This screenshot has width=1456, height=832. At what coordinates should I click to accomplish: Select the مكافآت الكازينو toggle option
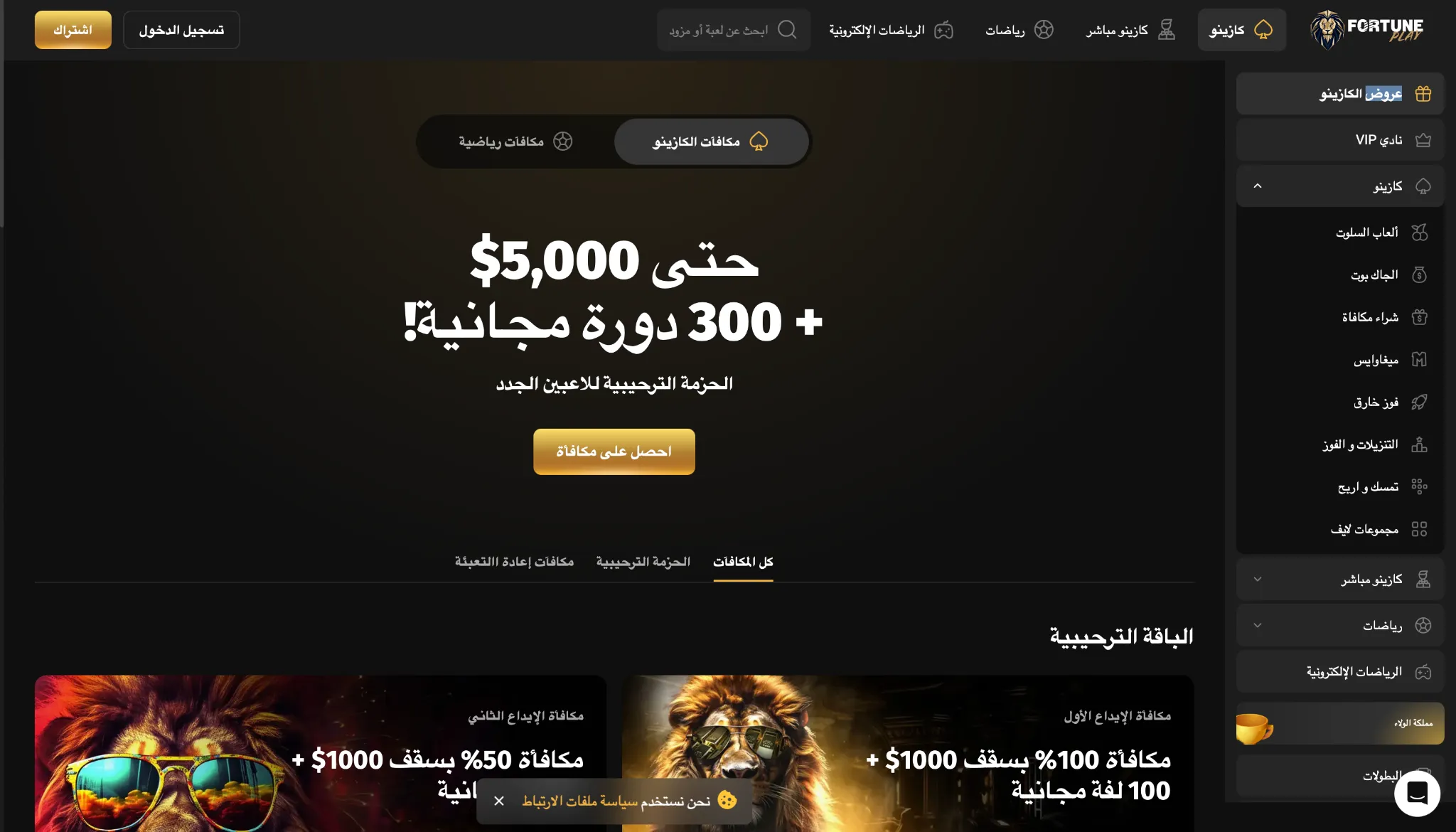[x=711, y=142]
